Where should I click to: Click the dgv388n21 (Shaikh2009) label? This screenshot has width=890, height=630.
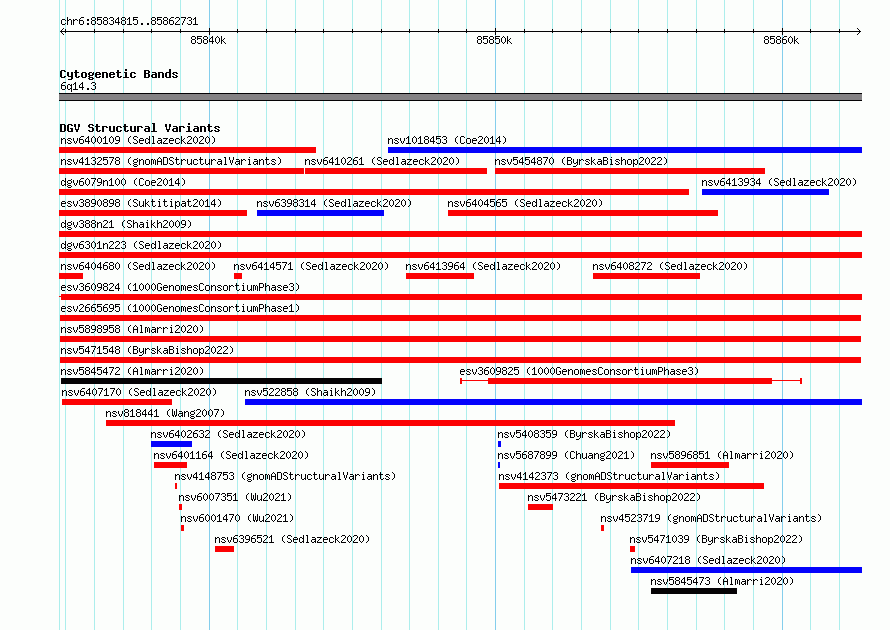click(126, 224)
